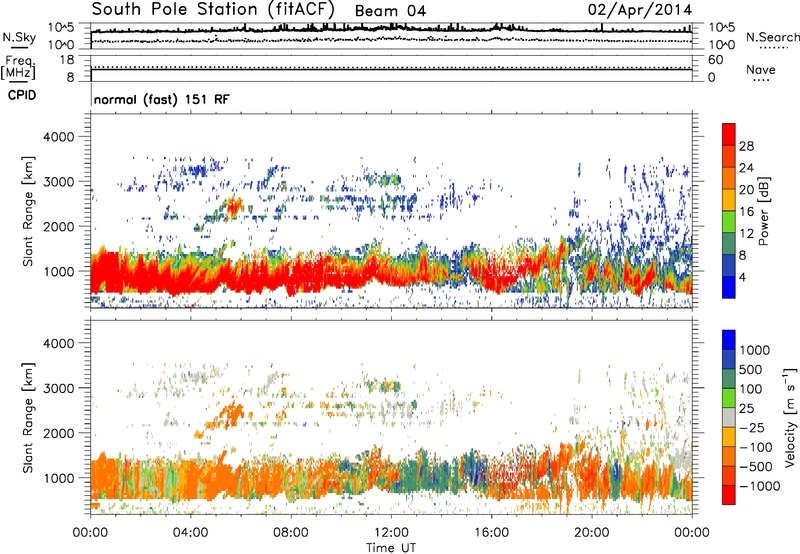The image size is (800, 554).
Task: Click the frequency trace panel
Action: point(391,68)
